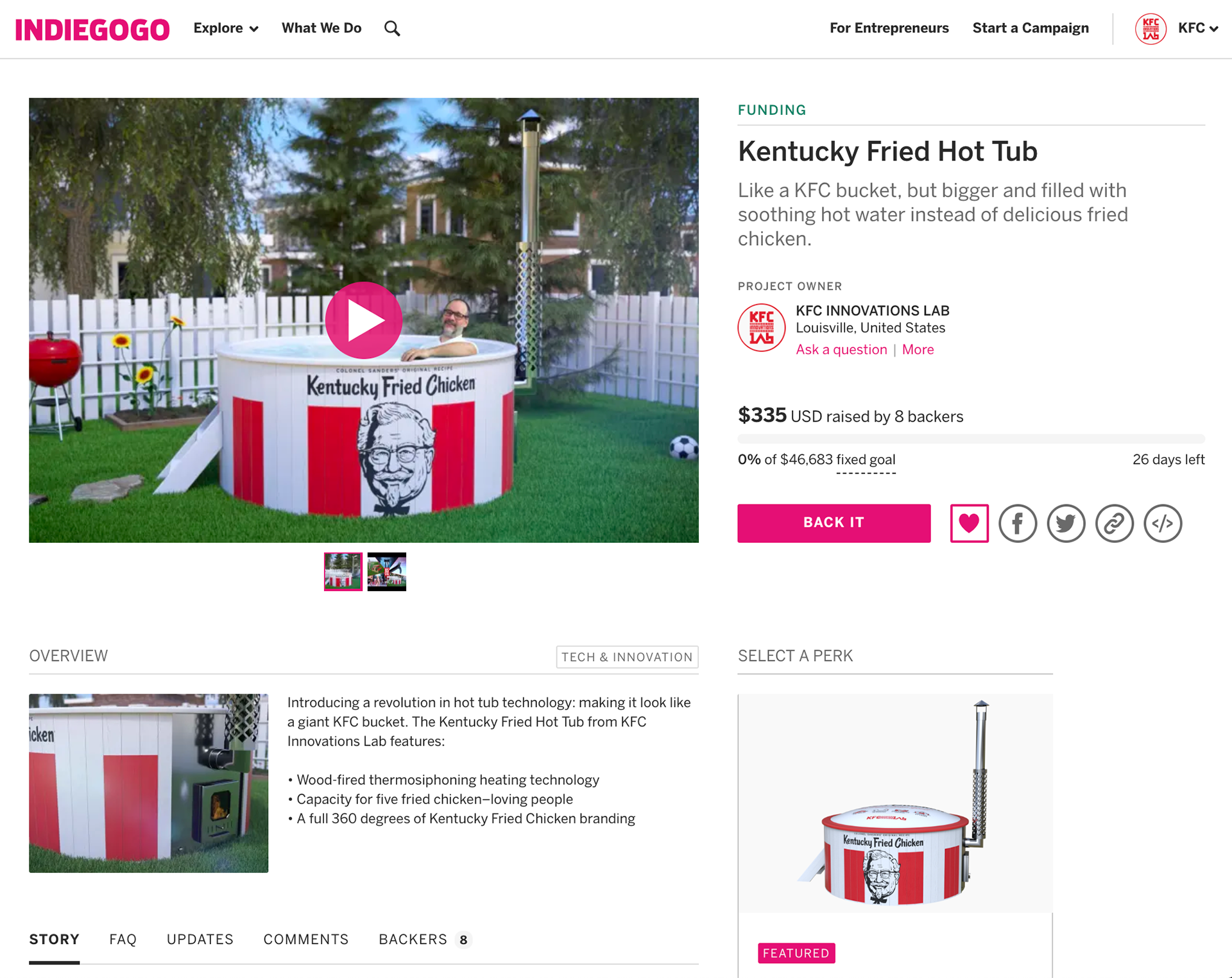Share campaign on Facebook
The width and height of the screenshot is (1232, 978).
[1018, 523]
